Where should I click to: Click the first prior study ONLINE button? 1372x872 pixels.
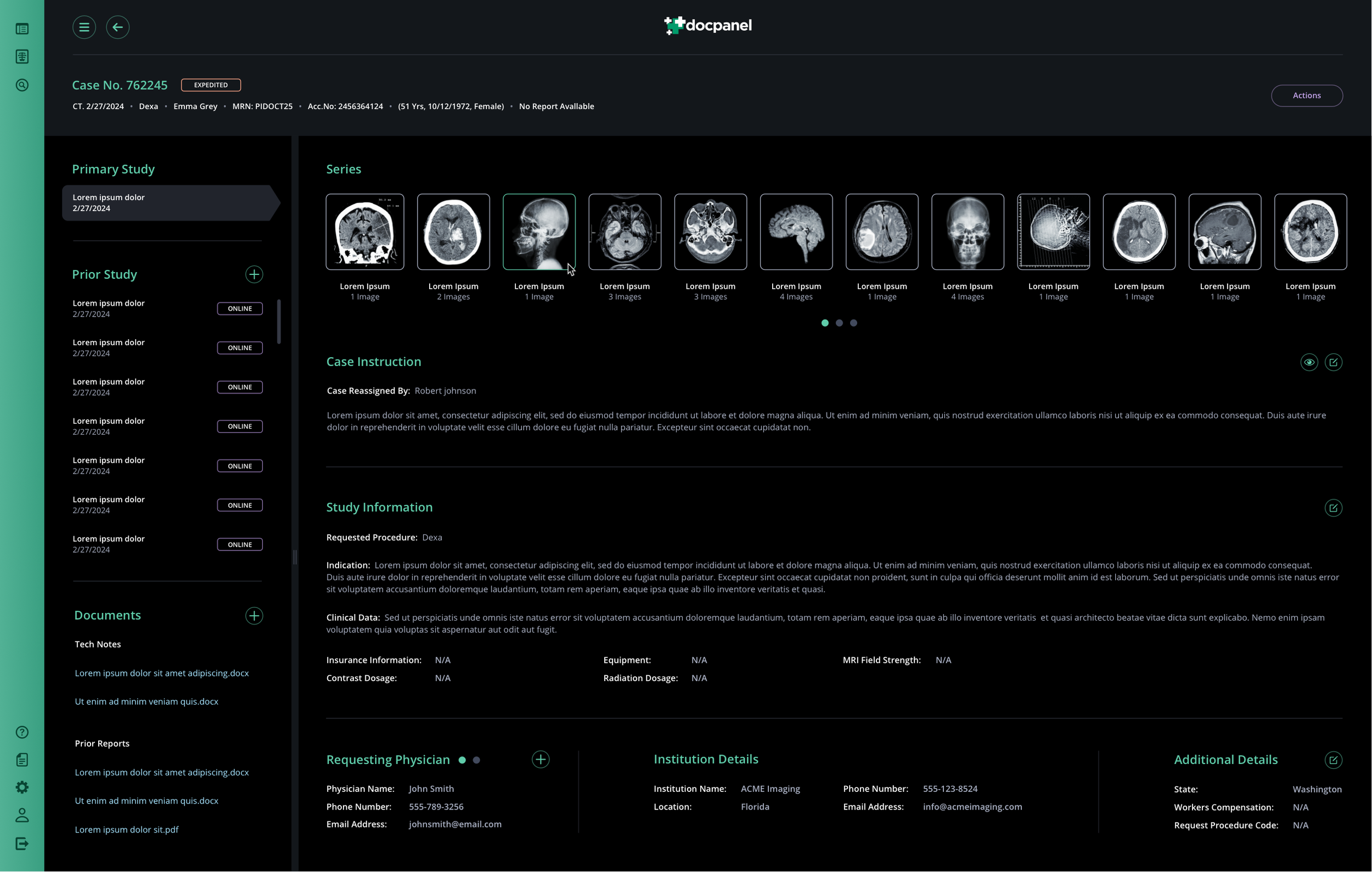click(240, 309)
